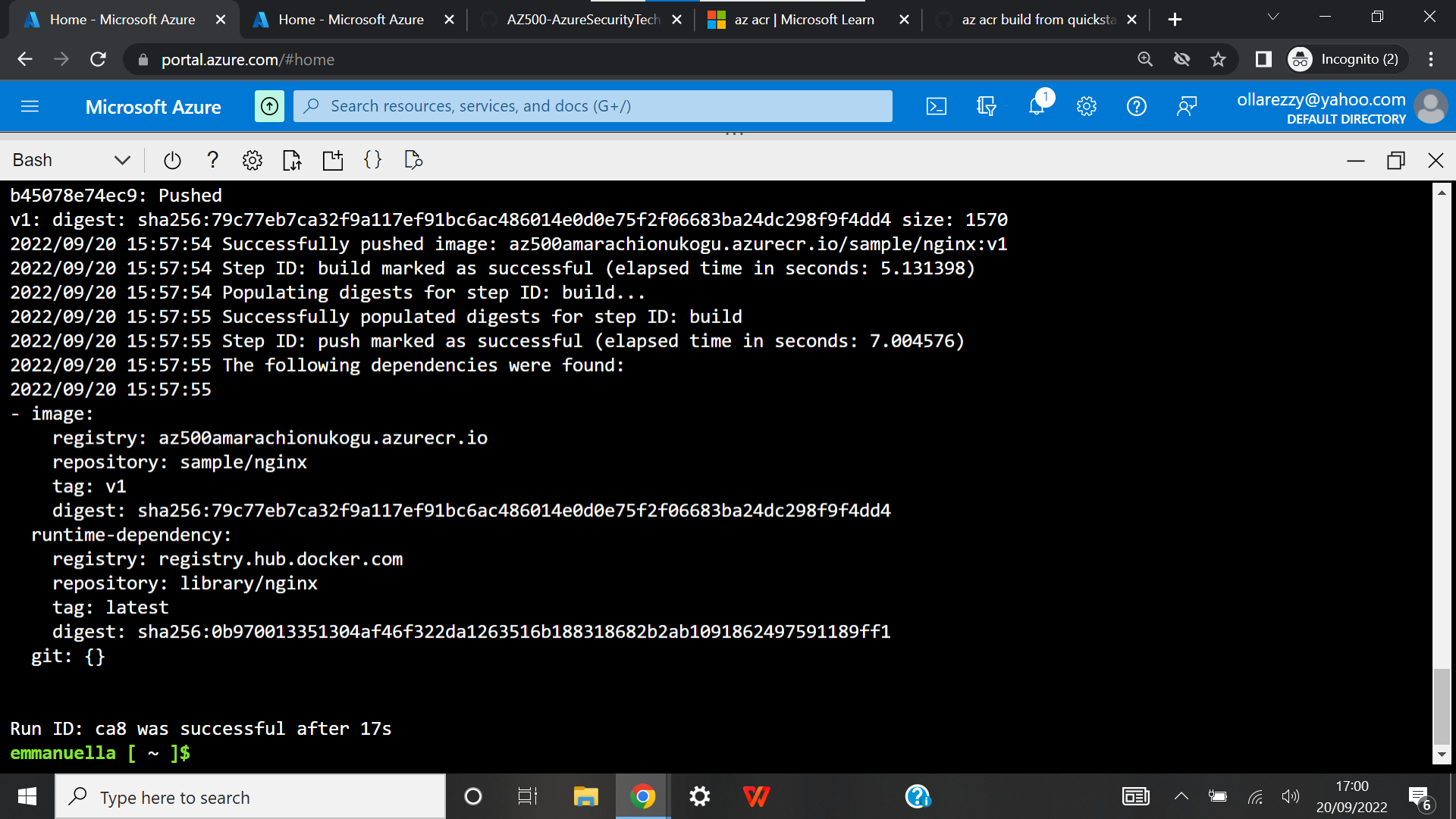Viewport: 1456px width, 819px height.
Task: Switch to the az acr Microsoft Learn tab
Action: [x=804, y=19]
